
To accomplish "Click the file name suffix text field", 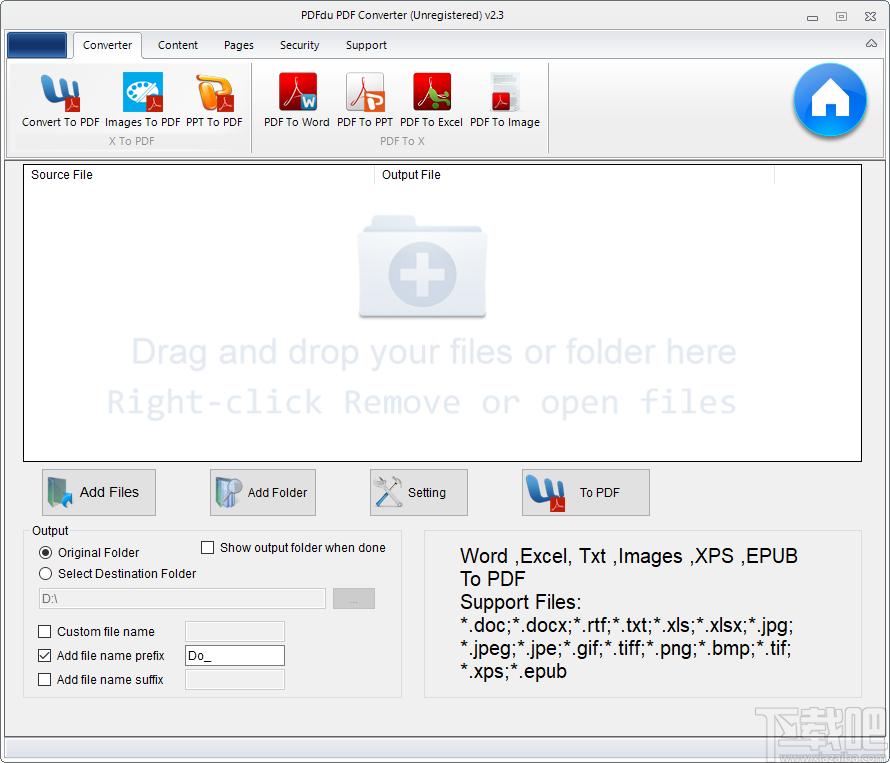I will tap(235, 680).
